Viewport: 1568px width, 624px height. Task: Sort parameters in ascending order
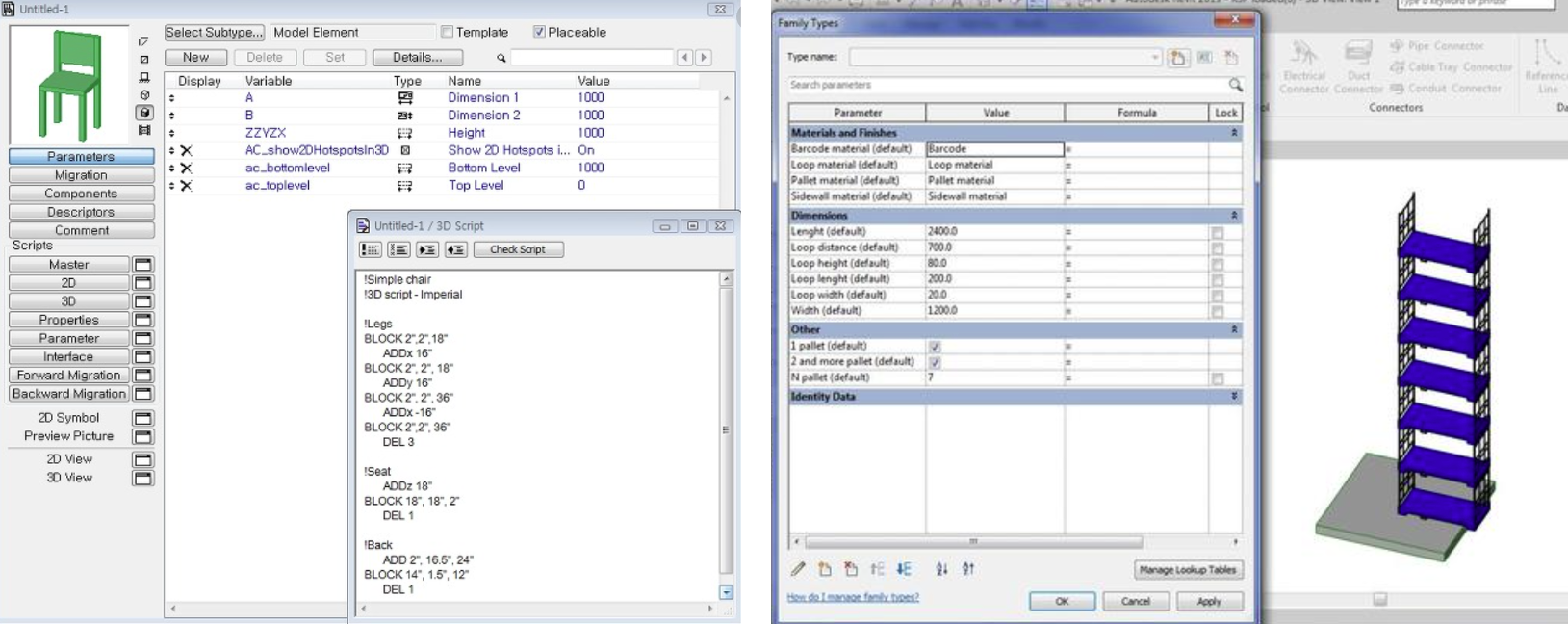coord(941,569)
